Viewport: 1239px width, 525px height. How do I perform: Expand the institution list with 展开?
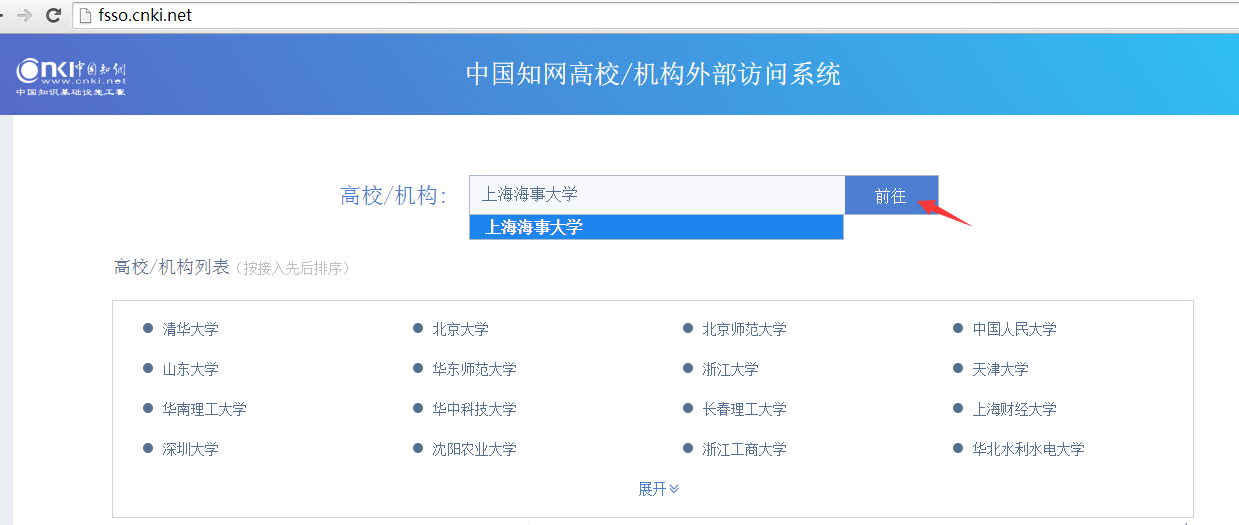click(x=659, y=489)
